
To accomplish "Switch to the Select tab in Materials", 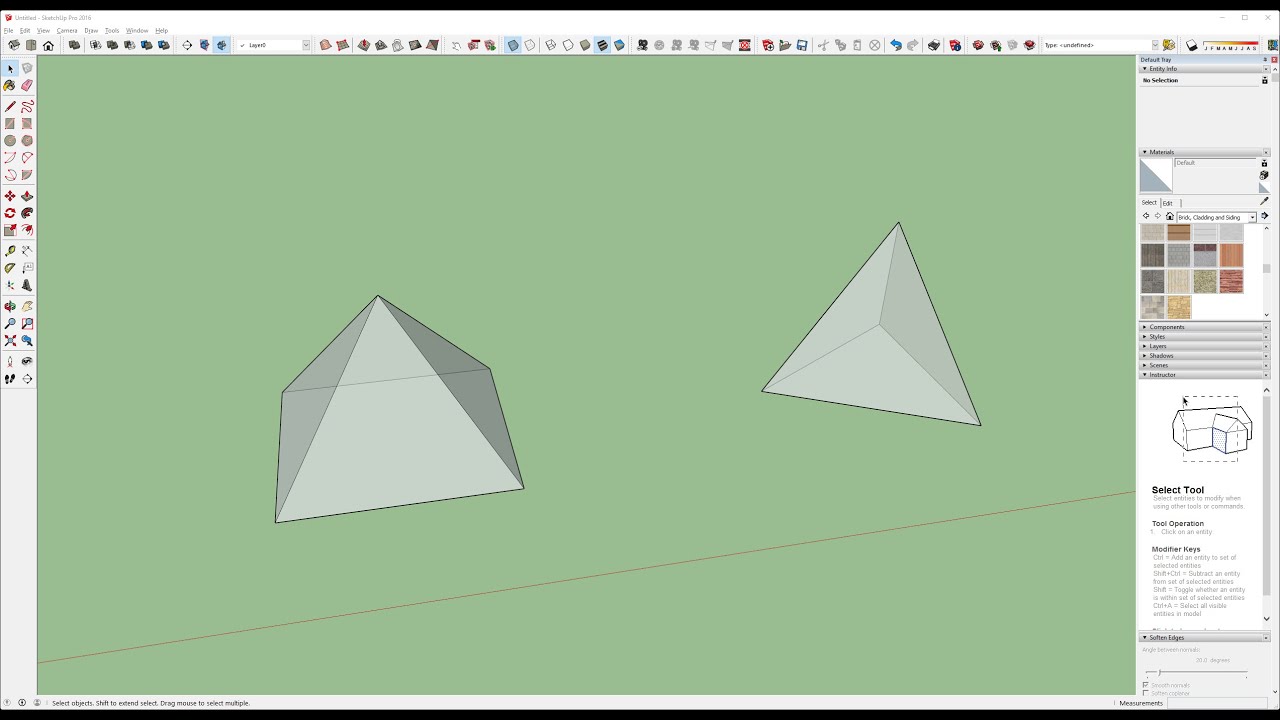I will click(1149, 203).
